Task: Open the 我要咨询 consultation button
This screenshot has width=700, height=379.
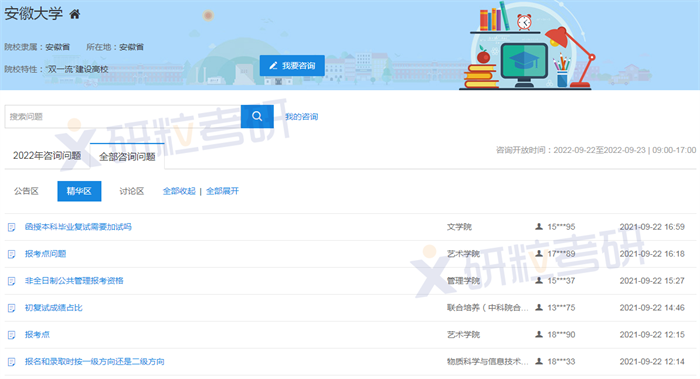Action: pyautogui.click(x=292, y=66)
